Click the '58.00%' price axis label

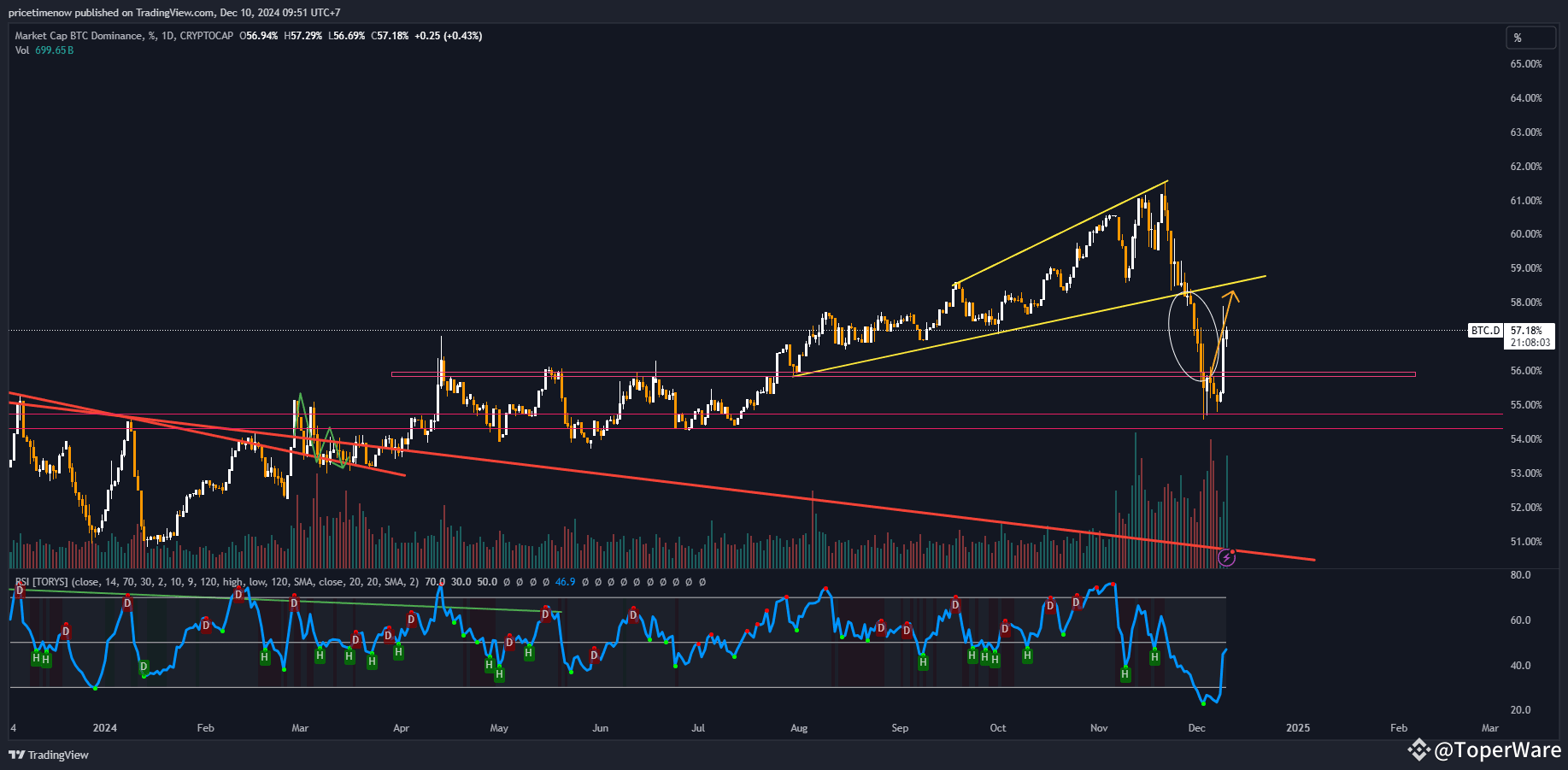pos(1526,303)
